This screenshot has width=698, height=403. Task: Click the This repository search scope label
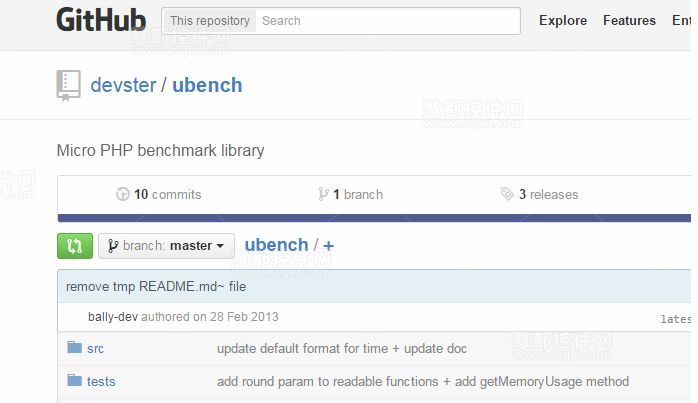point(209,20)
